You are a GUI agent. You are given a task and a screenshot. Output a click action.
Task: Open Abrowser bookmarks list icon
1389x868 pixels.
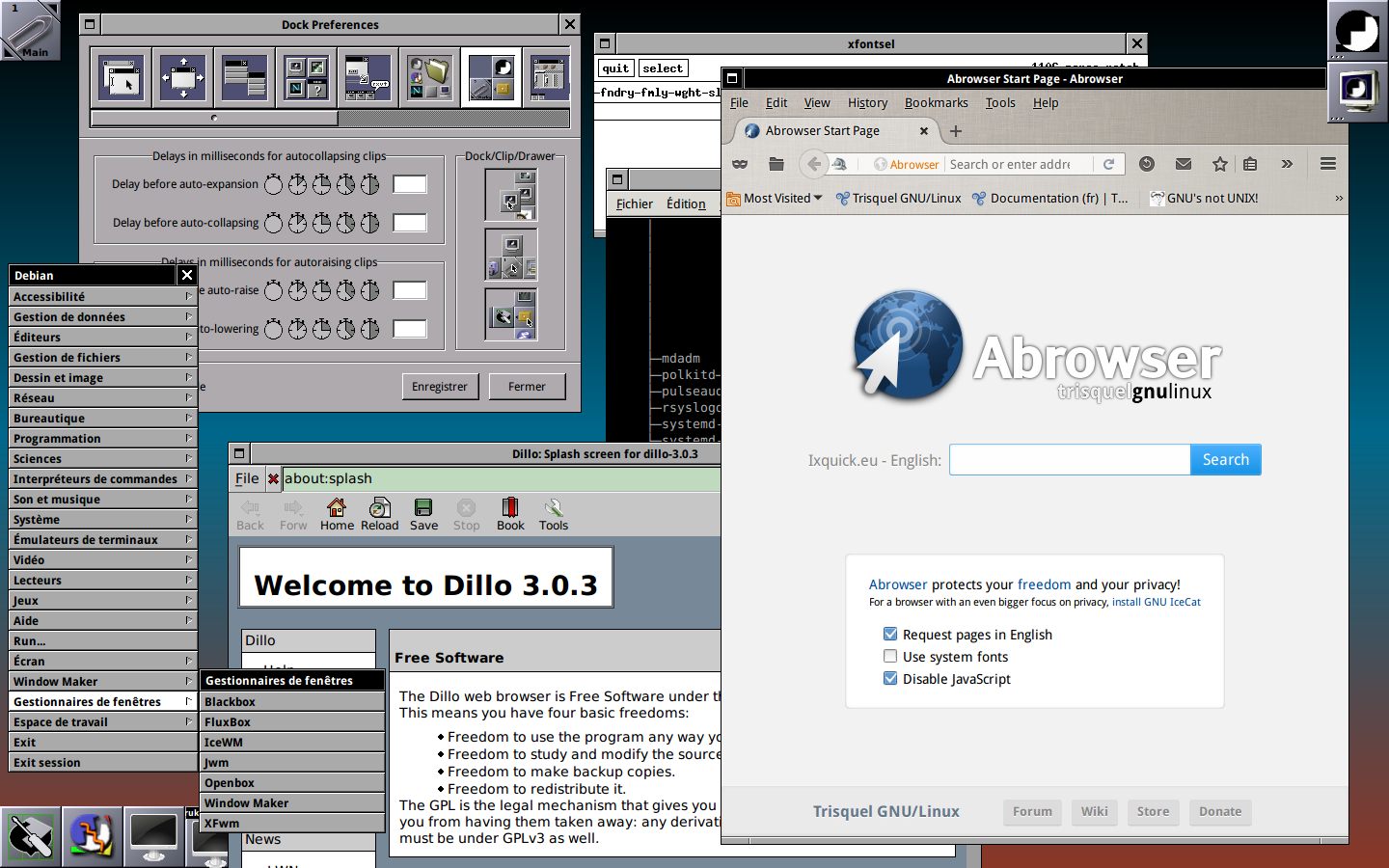(x=1250, y=164)
